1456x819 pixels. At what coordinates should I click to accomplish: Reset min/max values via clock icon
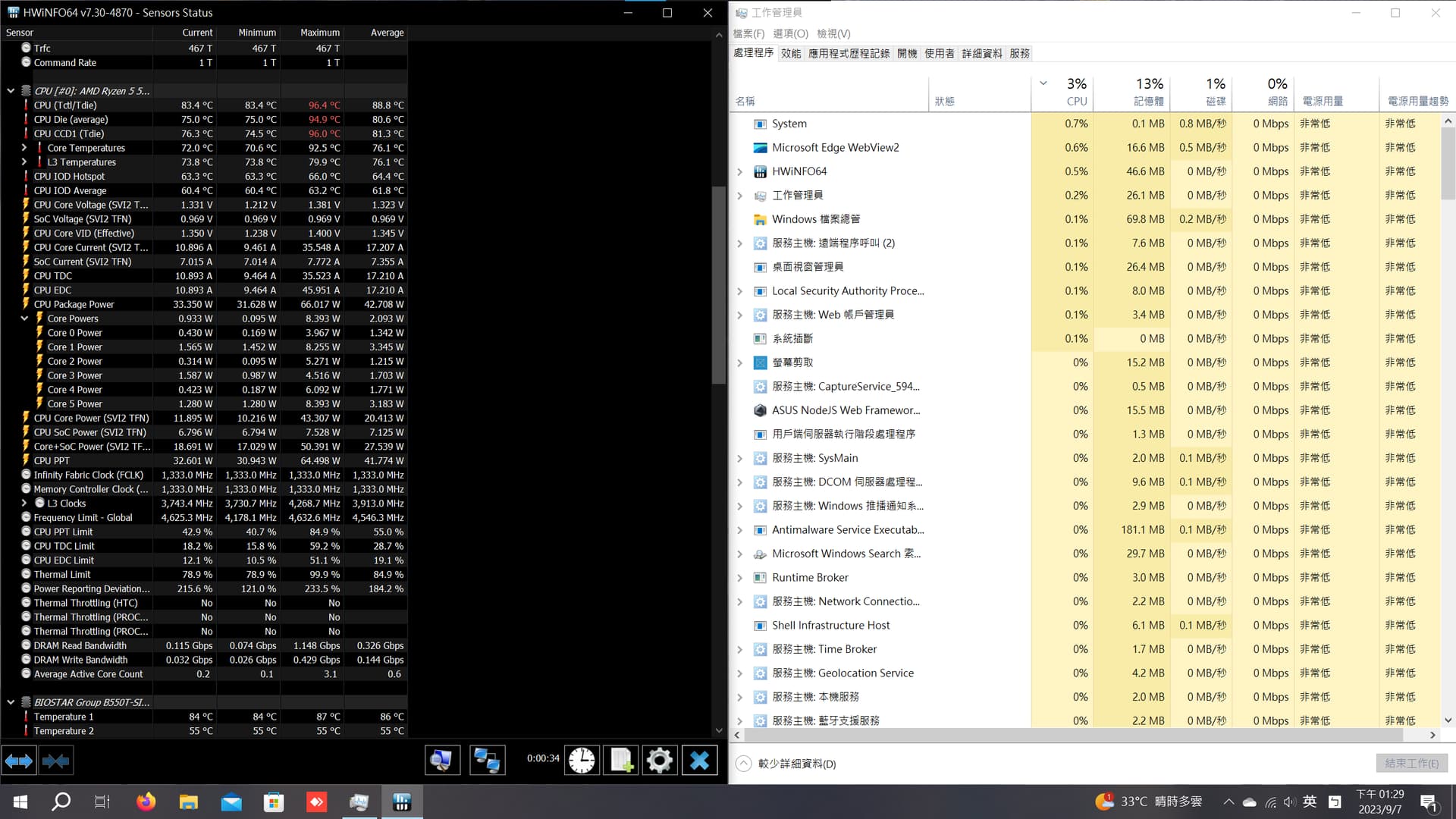pos(582,760)
